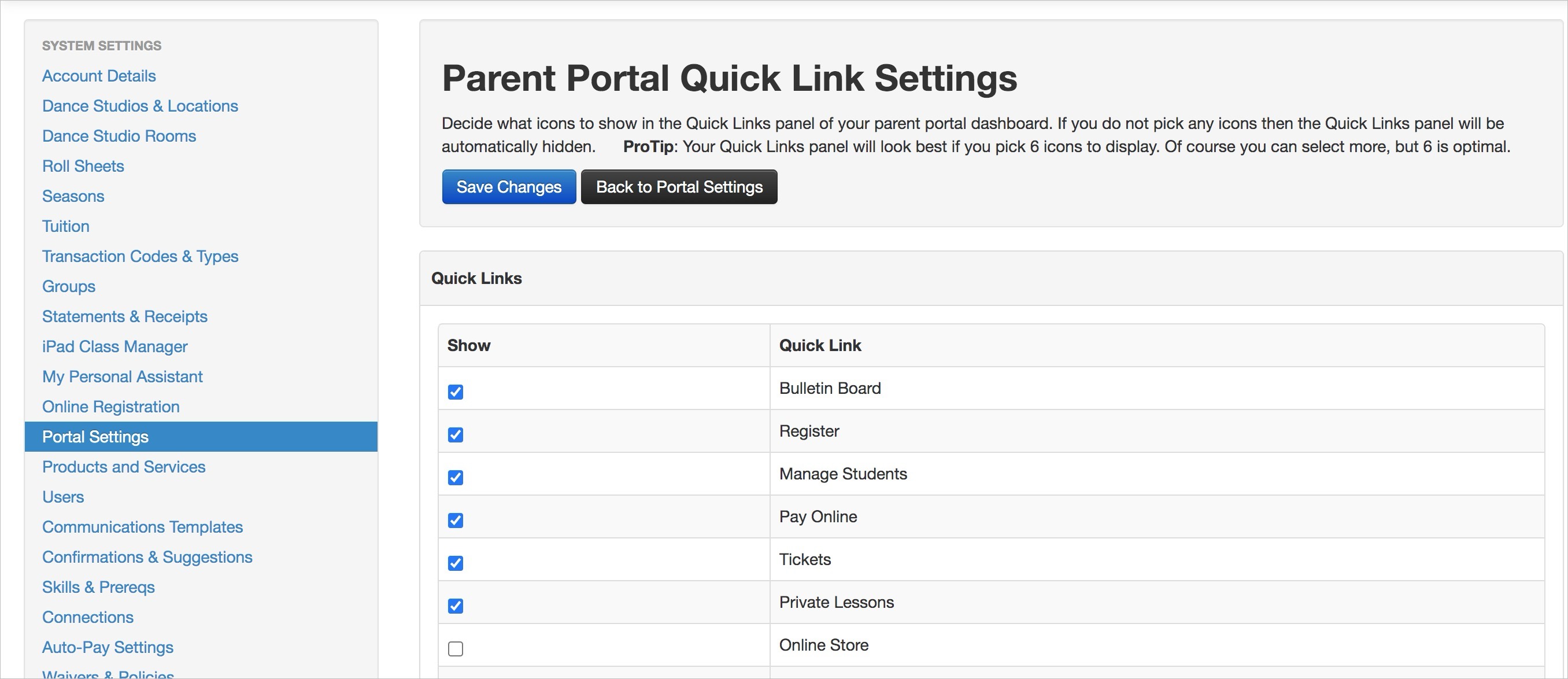Go to Products and Services
The height and width of the screenshot is (679, 1568).
click(x=124, y=467)
